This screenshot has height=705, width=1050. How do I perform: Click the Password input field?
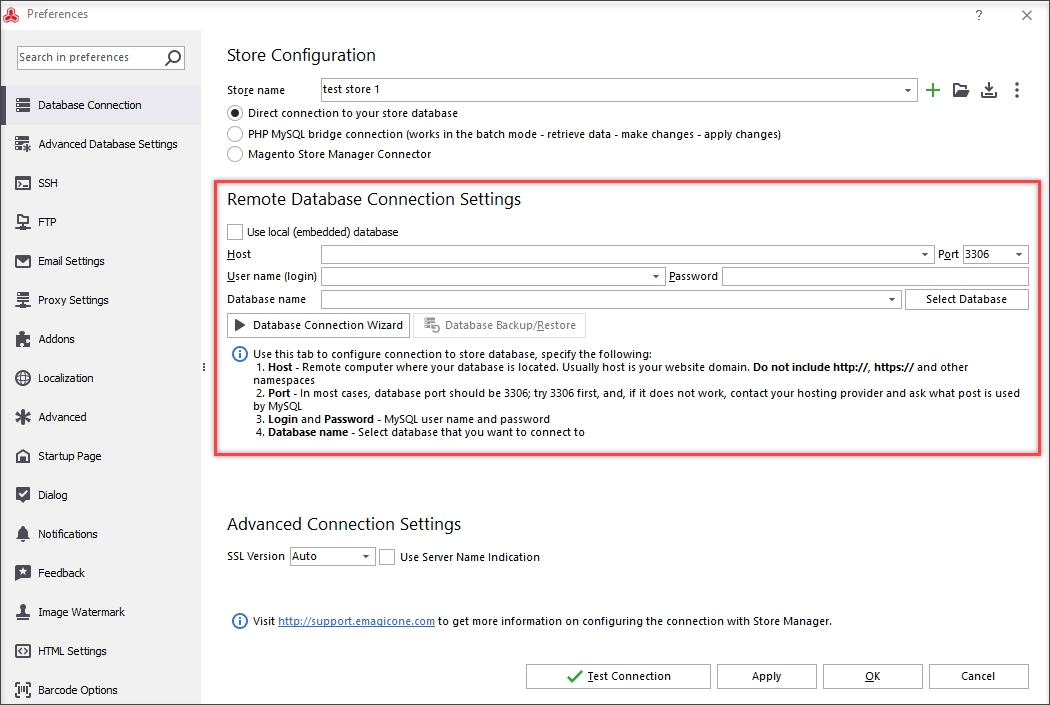click(875, 277)
